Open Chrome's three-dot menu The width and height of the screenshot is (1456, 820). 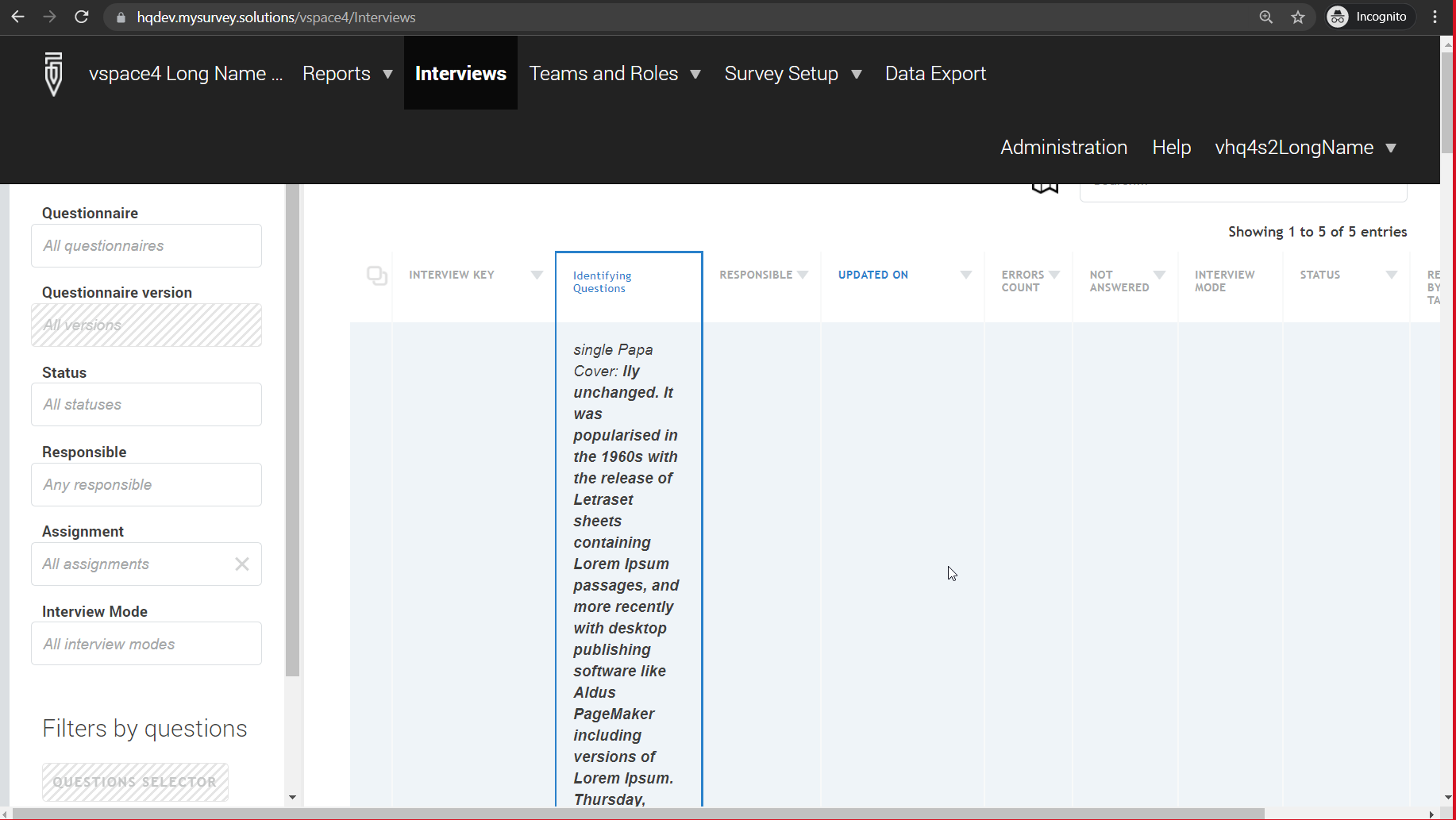pos(1435,17)
